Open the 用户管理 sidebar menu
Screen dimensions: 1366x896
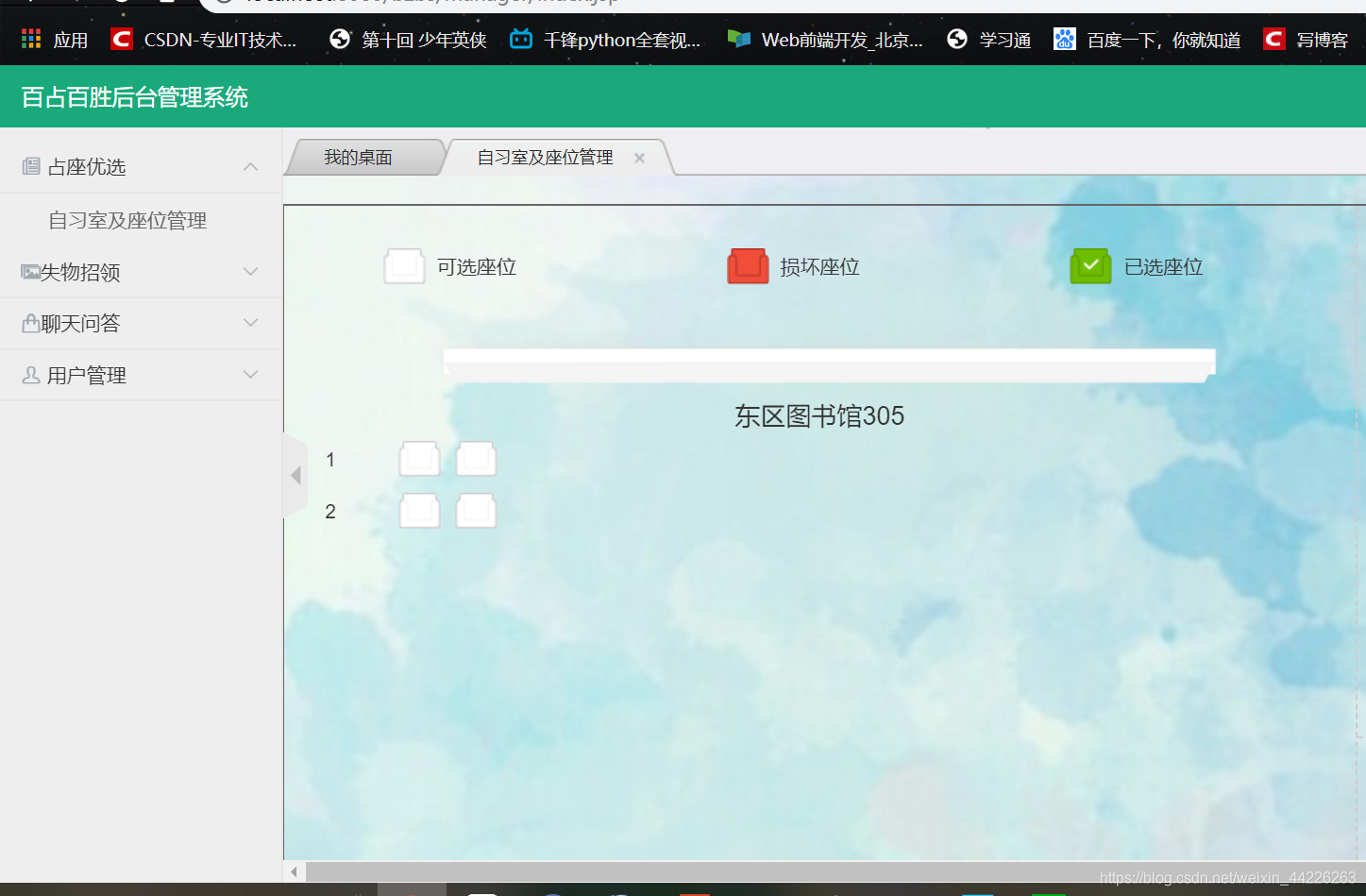(142, 375)
